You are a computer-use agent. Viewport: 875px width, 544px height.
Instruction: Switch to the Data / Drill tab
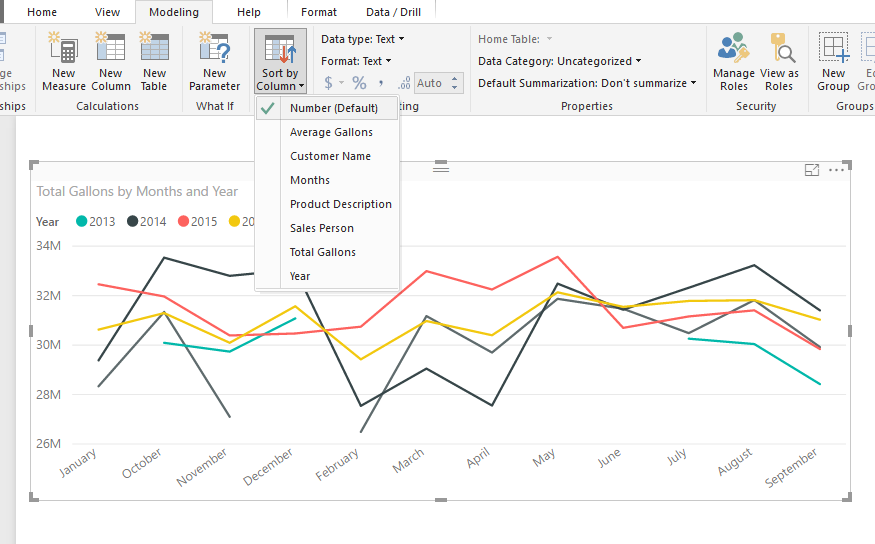(393, 12)
